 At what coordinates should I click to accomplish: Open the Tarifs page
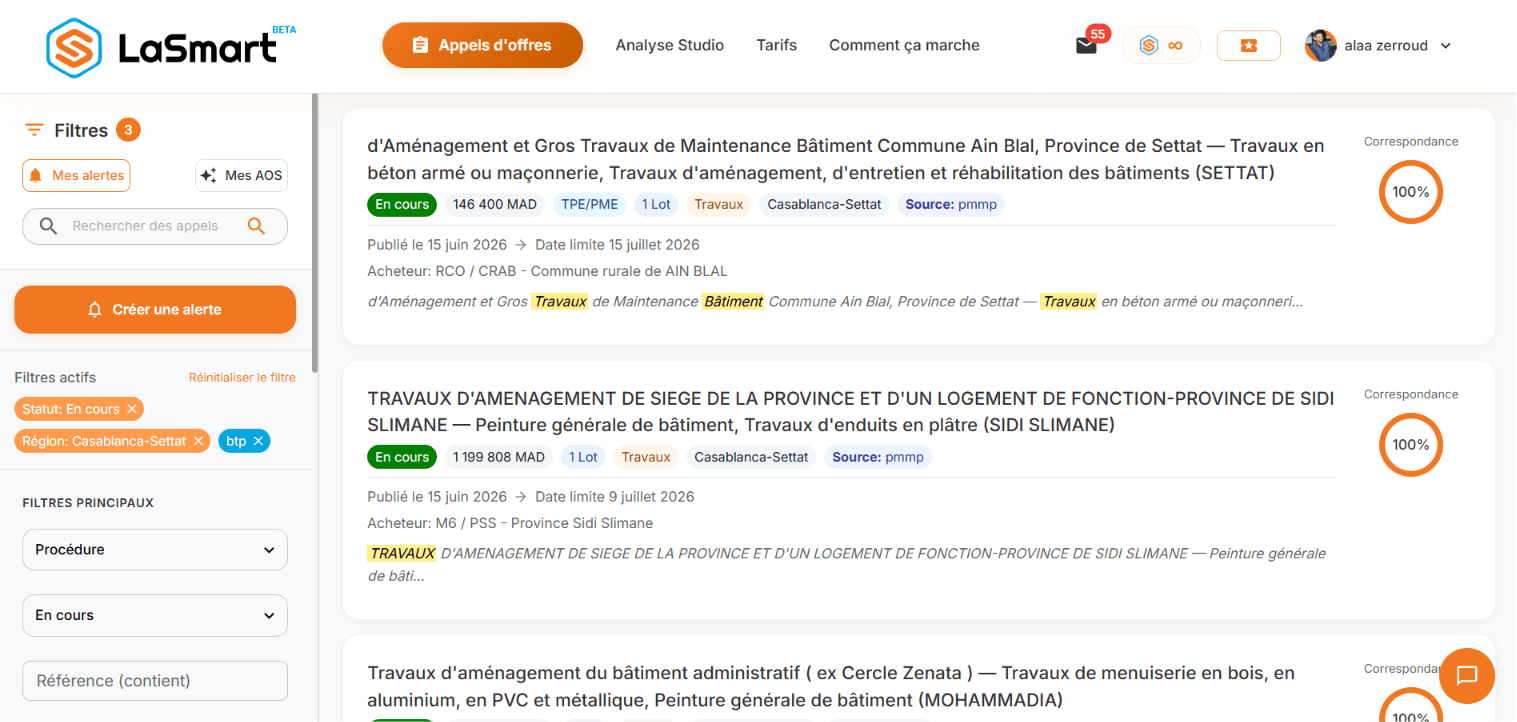pos(776,45)
